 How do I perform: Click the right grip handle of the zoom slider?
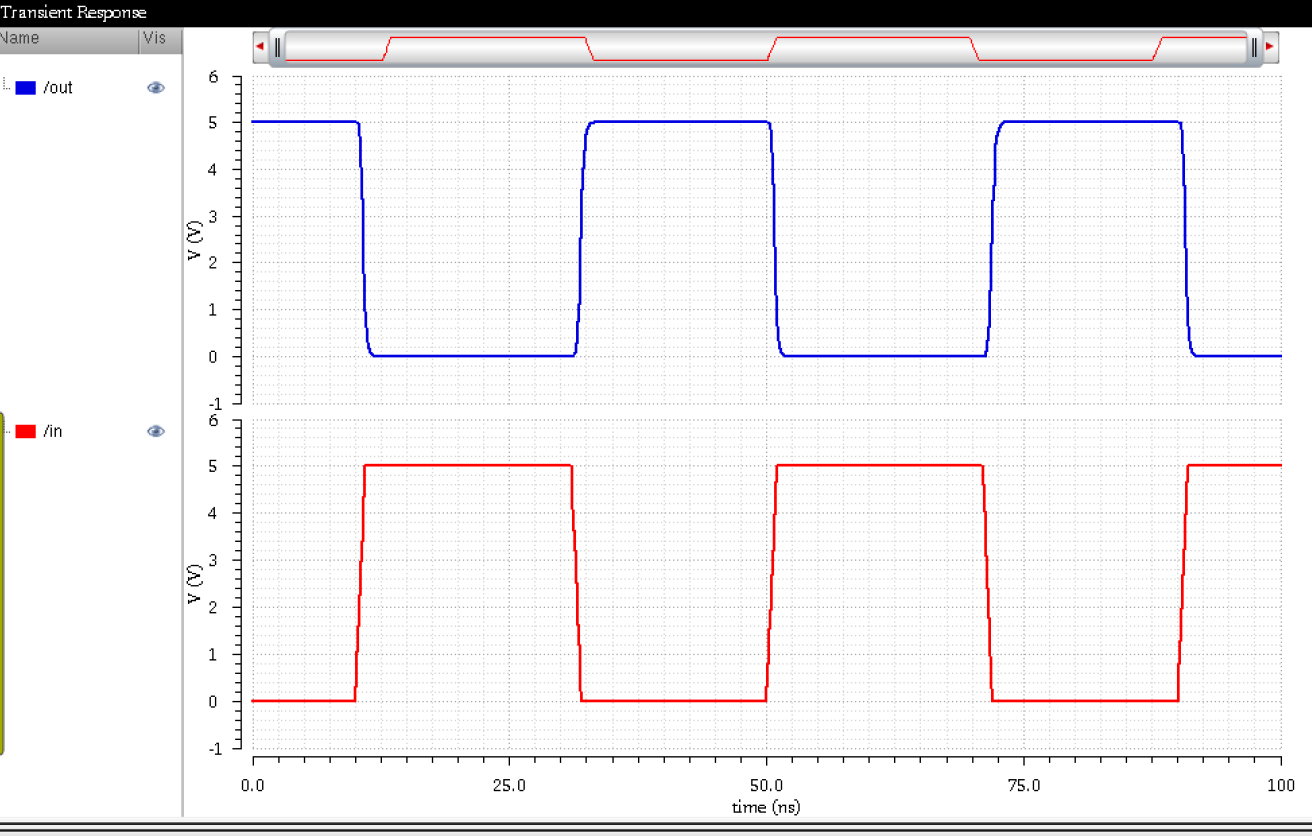tap(1253, 46)
